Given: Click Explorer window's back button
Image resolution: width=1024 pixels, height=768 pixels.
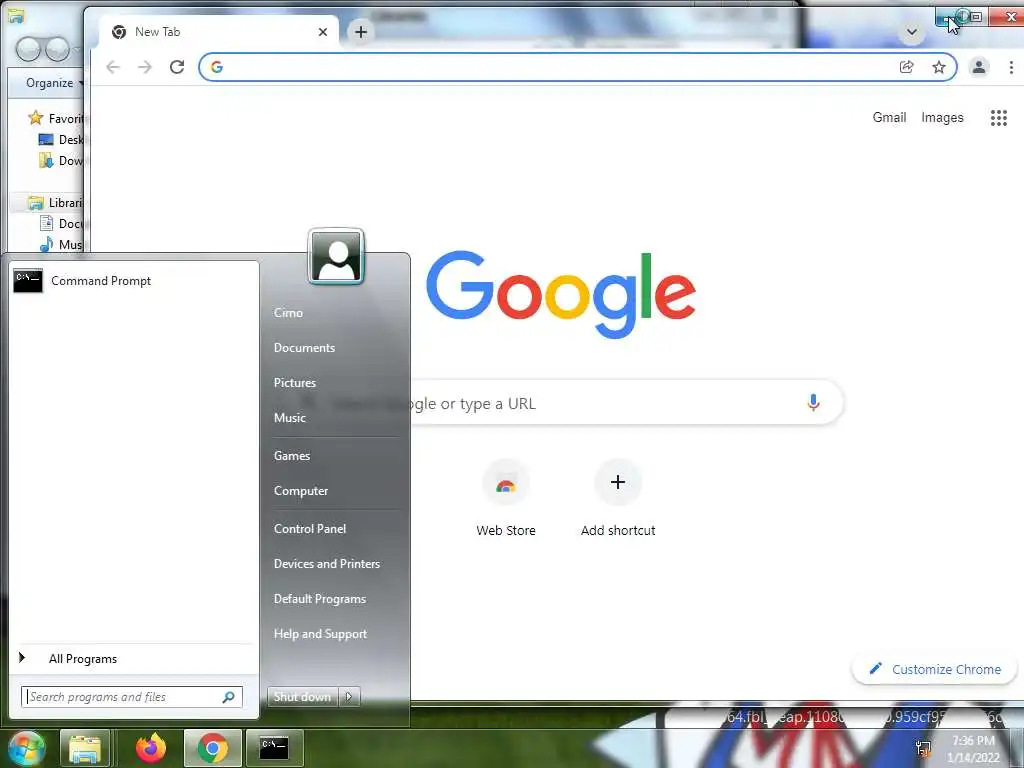Looking at the screenshot, I should (28, 49).
